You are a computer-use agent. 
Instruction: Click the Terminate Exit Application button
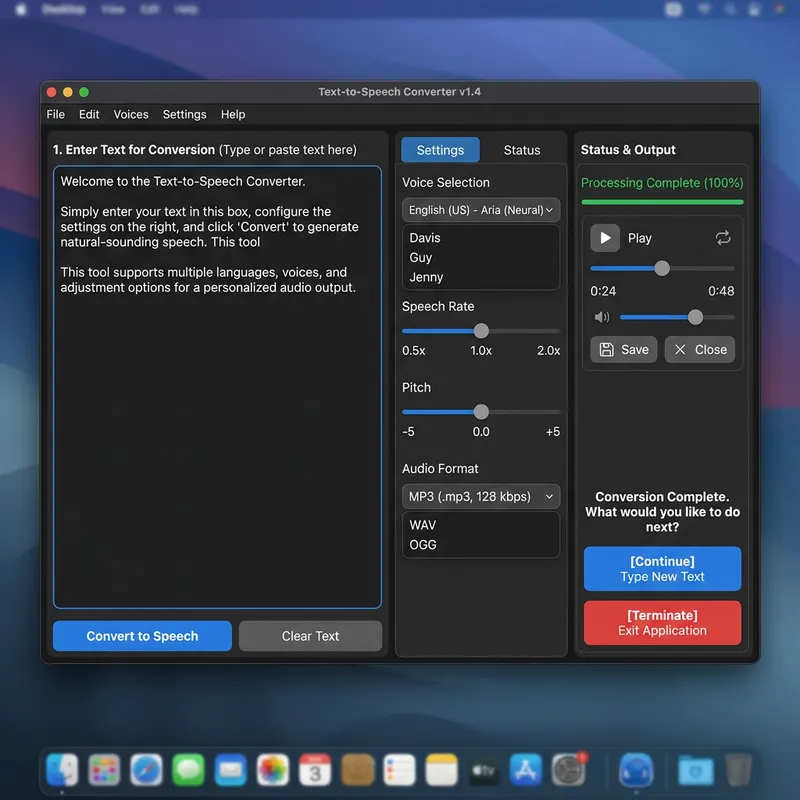[662, 623]
